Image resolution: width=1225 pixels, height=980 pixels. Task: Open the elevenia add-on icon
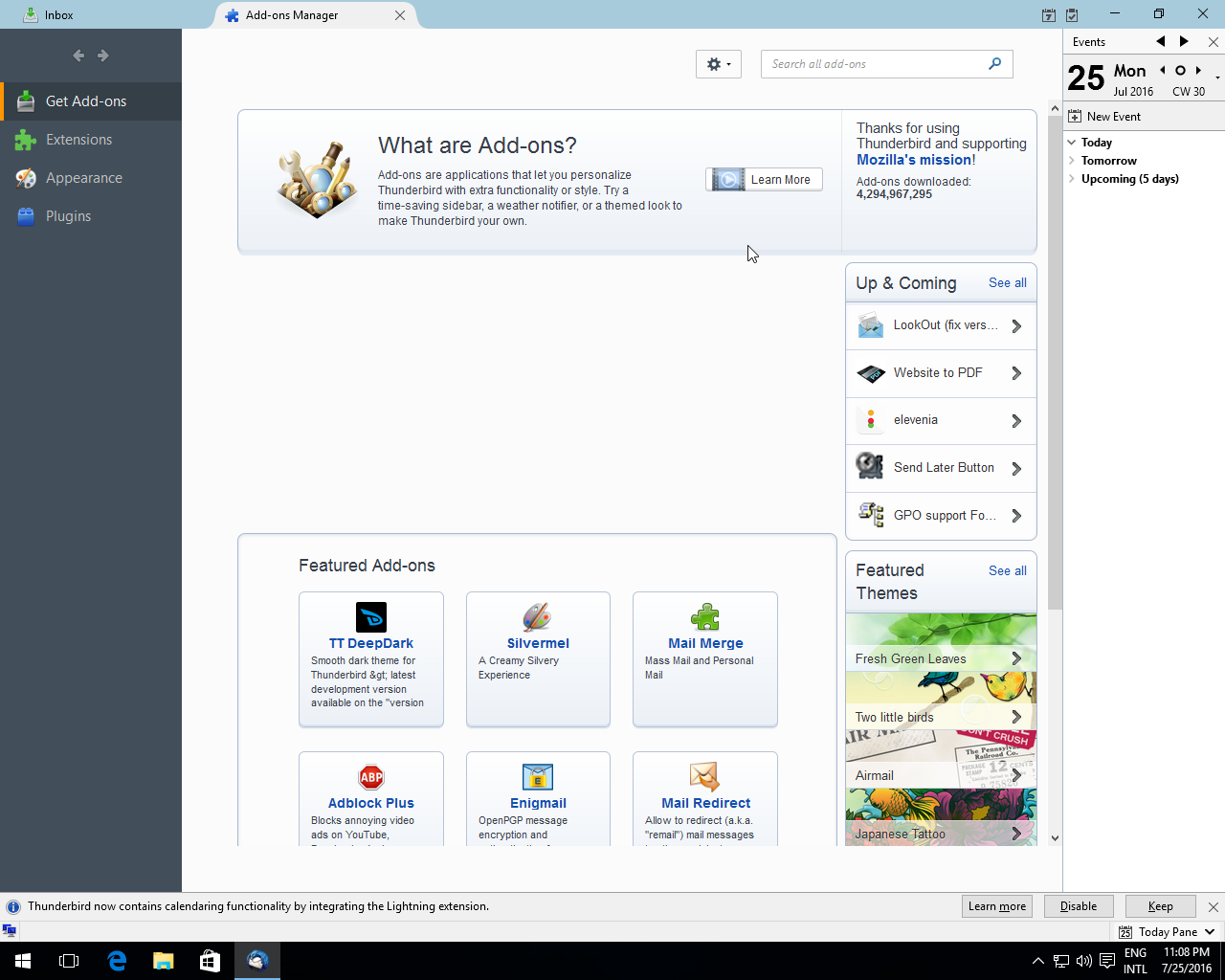(x=871, y=420)
